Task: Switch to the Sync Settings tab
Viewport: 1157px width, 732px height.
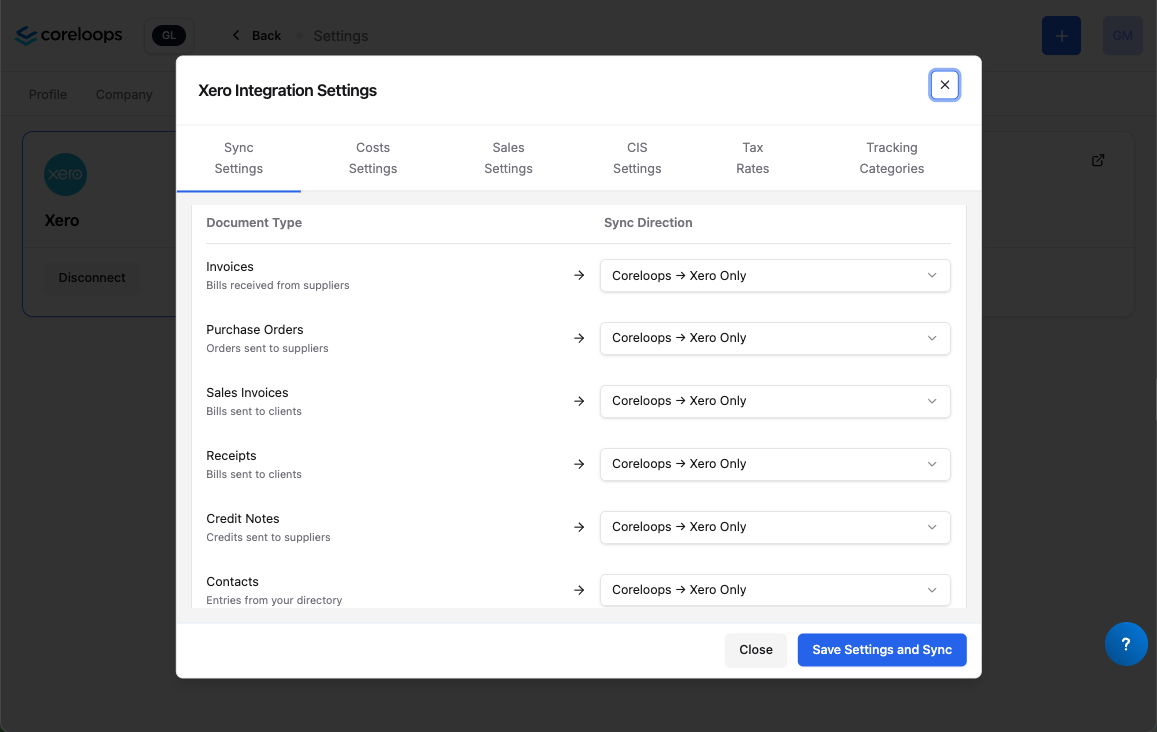Action: click(x=238, y=158)
